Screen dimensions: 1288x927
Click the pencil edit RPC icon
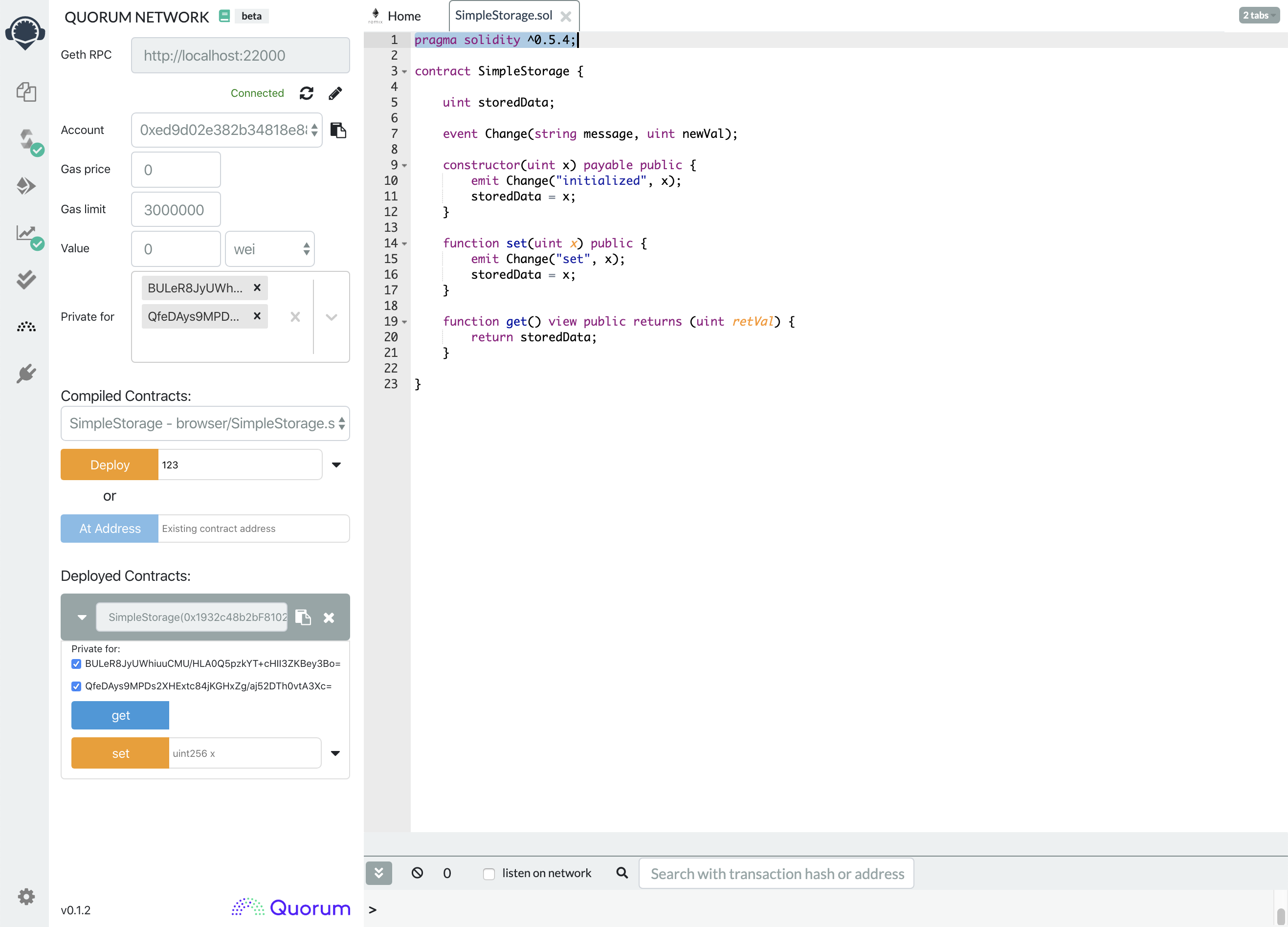coord(335,93)
